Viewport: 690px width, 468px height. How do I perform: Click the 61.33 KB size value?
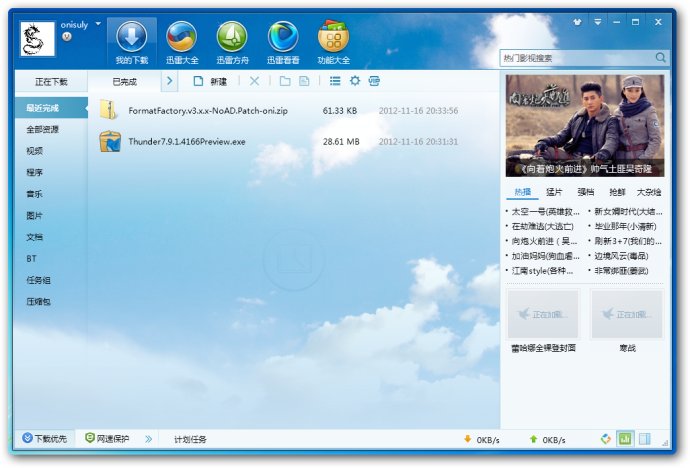[340, 111]
